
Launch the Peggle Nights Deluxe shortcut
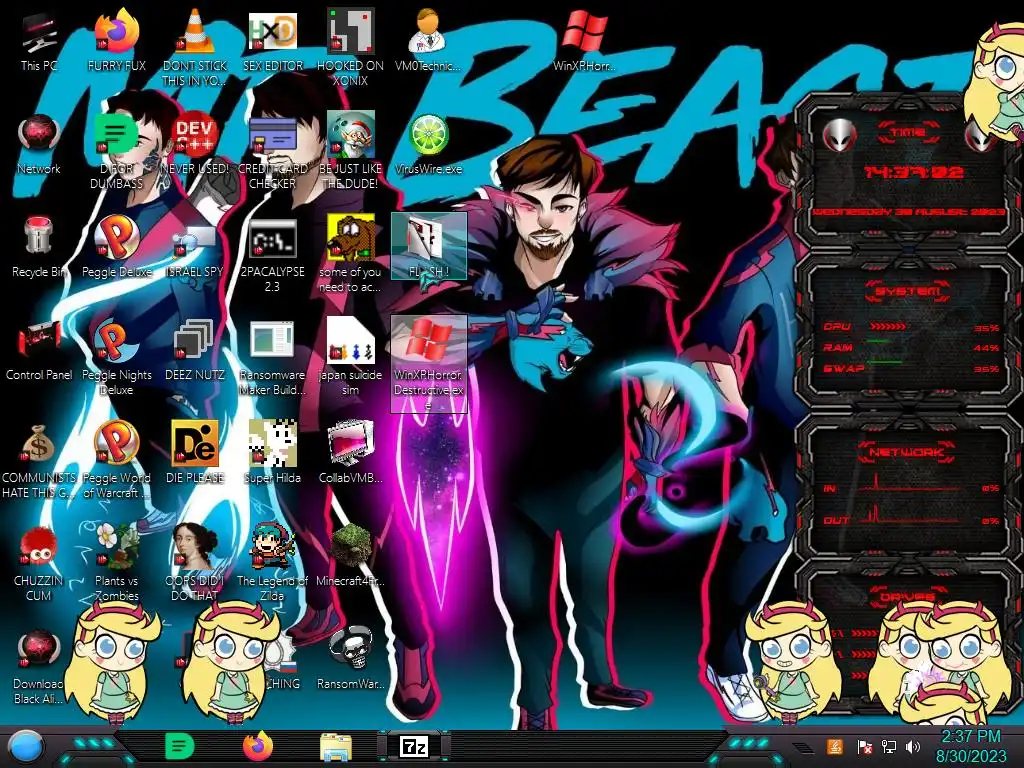[116, 357]
